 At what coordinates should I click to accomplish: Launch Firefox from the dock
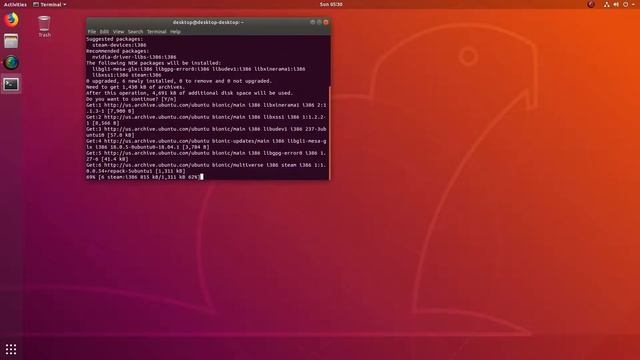11,20
